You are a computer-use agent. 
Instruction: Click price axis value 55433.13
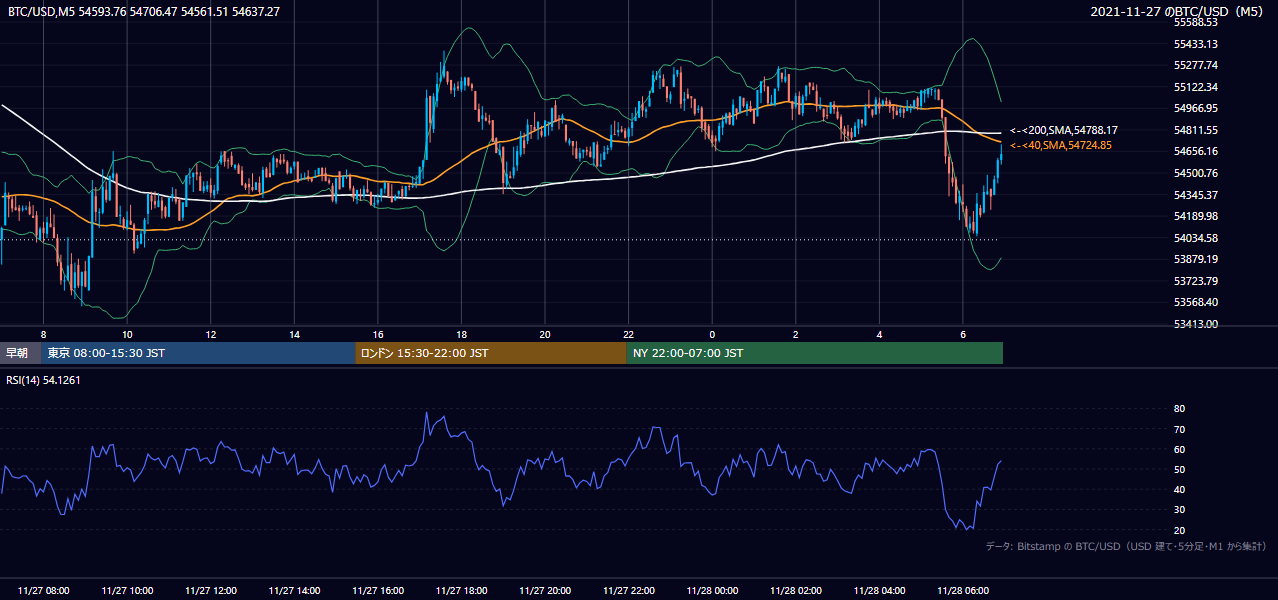pyautogui.click(x=1196, y=44)
